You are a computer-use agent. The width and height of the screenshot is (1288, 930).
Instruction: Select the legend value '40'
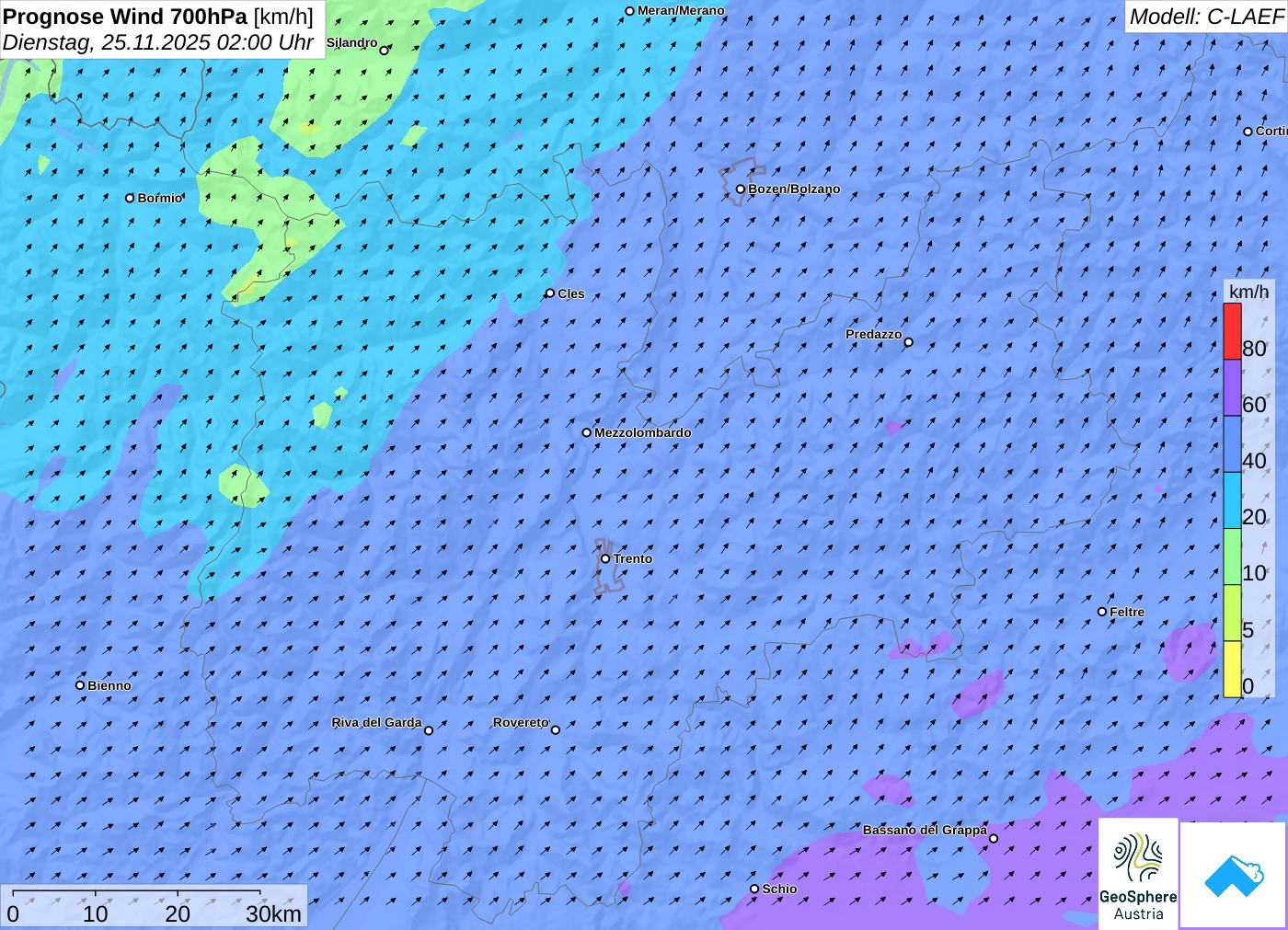point(1254,461)
